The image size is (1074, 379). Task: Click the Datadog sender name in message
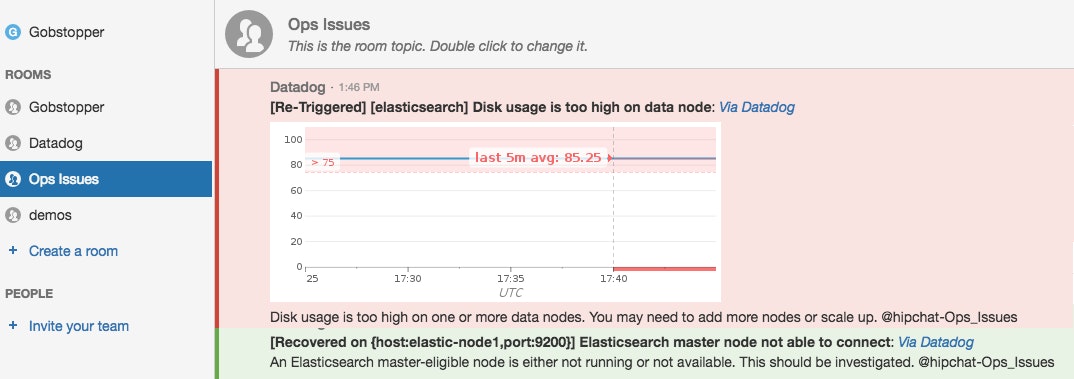298,87
